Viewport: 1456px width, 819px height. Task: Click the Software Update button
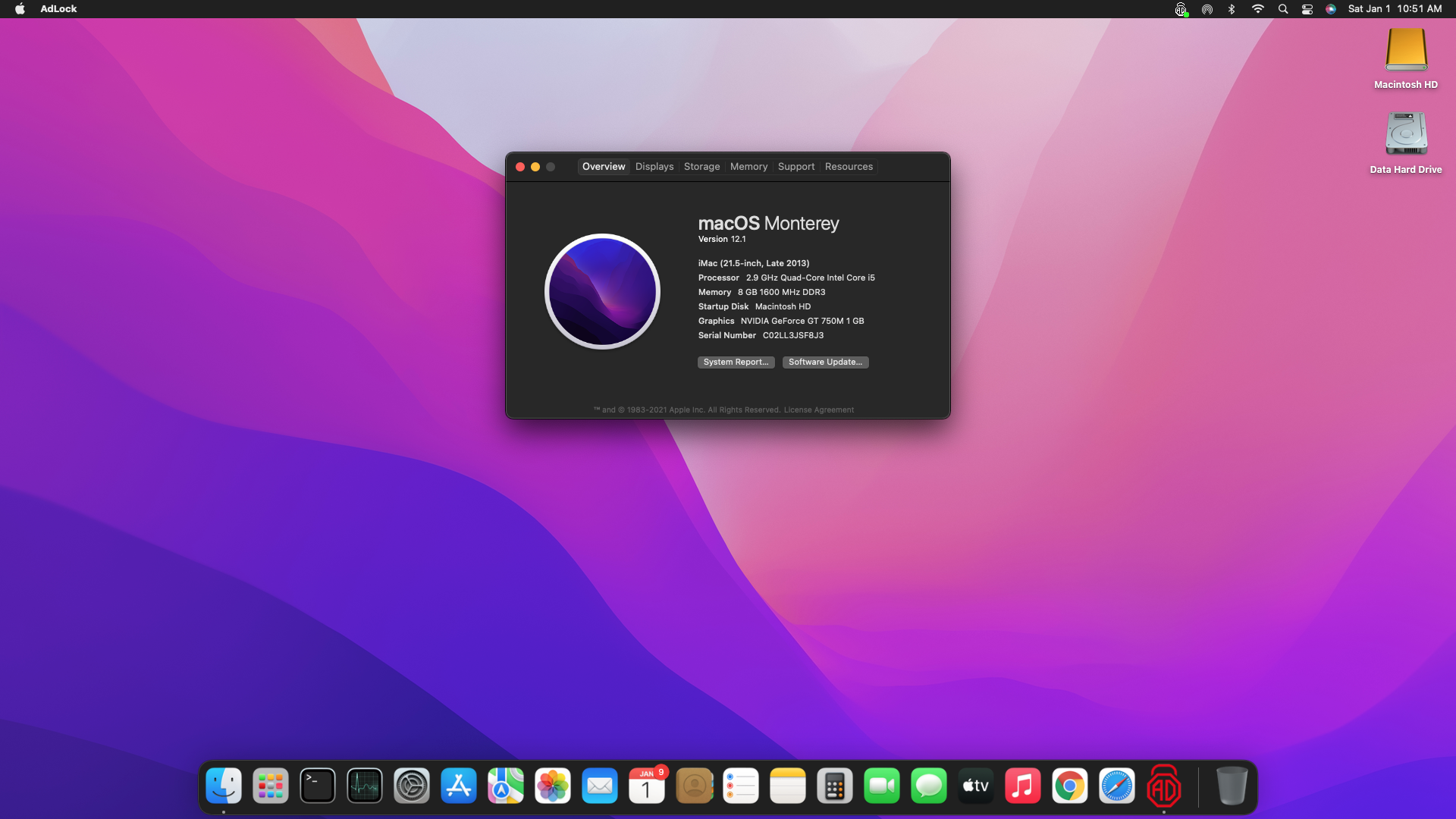tap(825, 362)
